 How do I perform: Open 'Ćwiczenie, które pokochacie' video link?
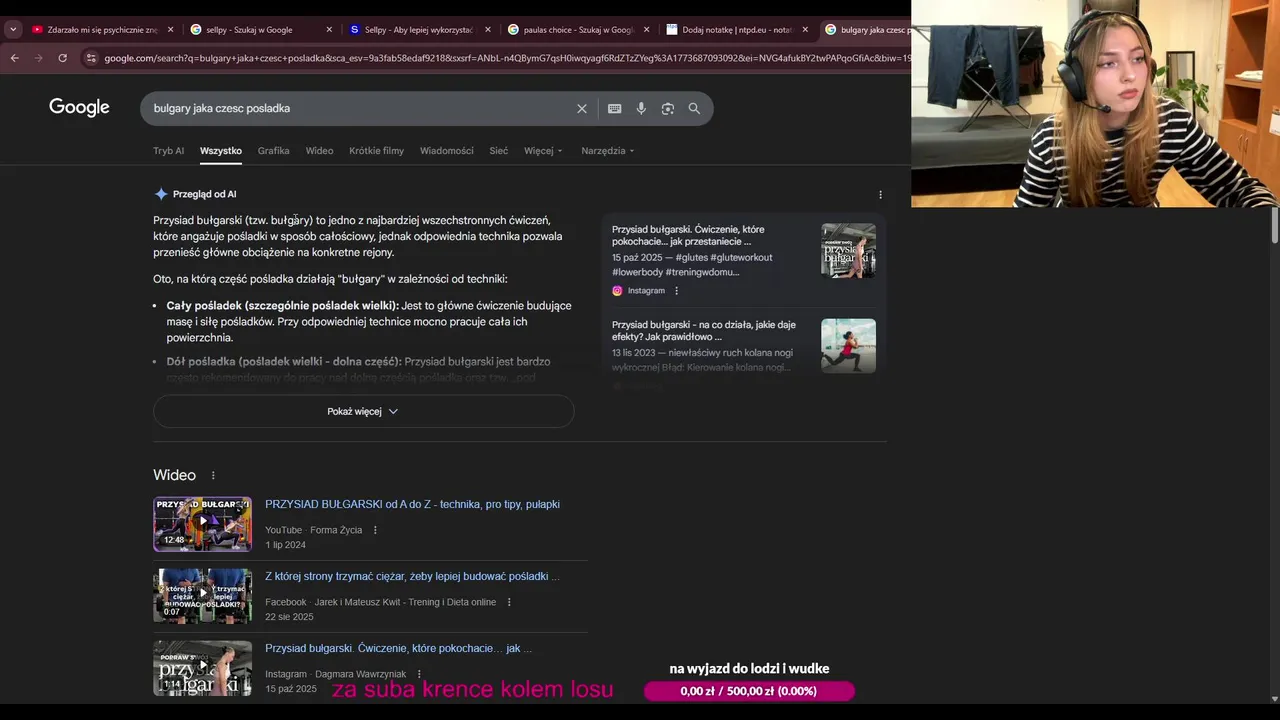point(398,648)
